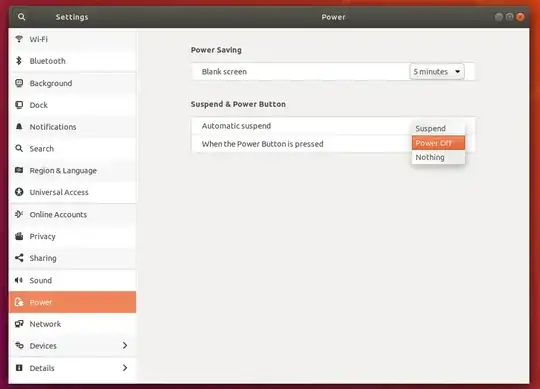Open Bluetooth settings panel
540x389 pixels.
[x=73, y=61]
